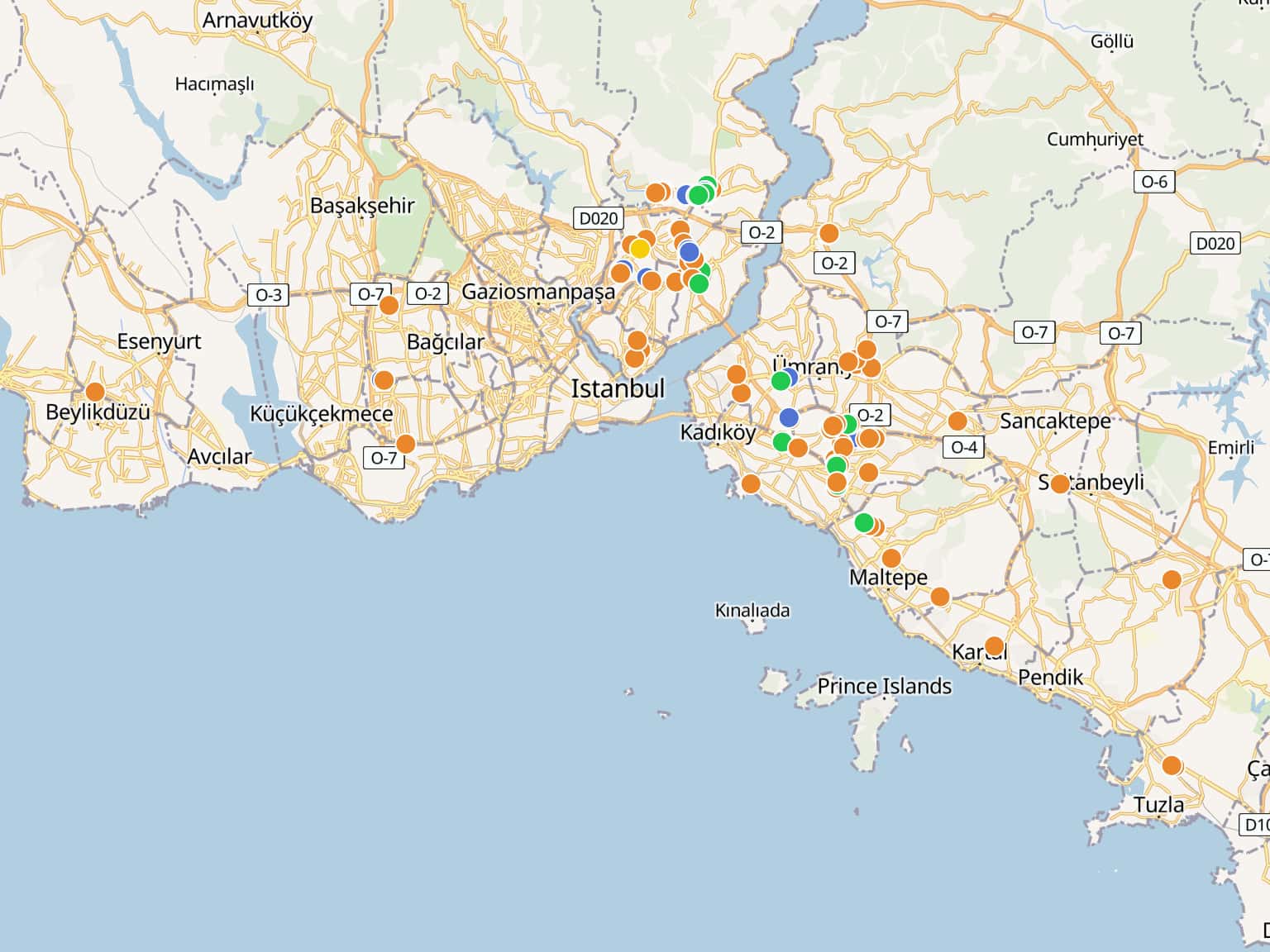
Task: Select orange marker left of Sancaktepe
Action: [x=957, y=421]
